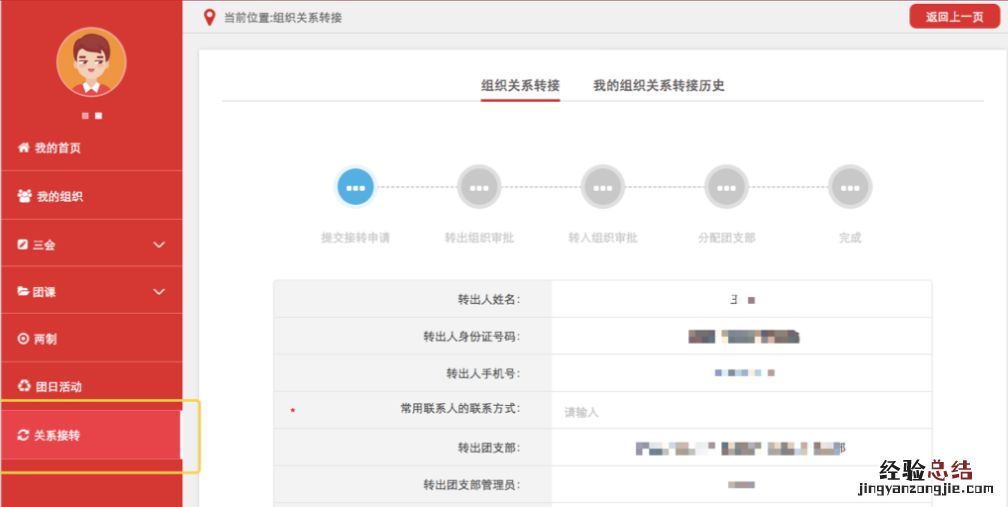Expand the 团课 submenu chevron

click(159, 292)
